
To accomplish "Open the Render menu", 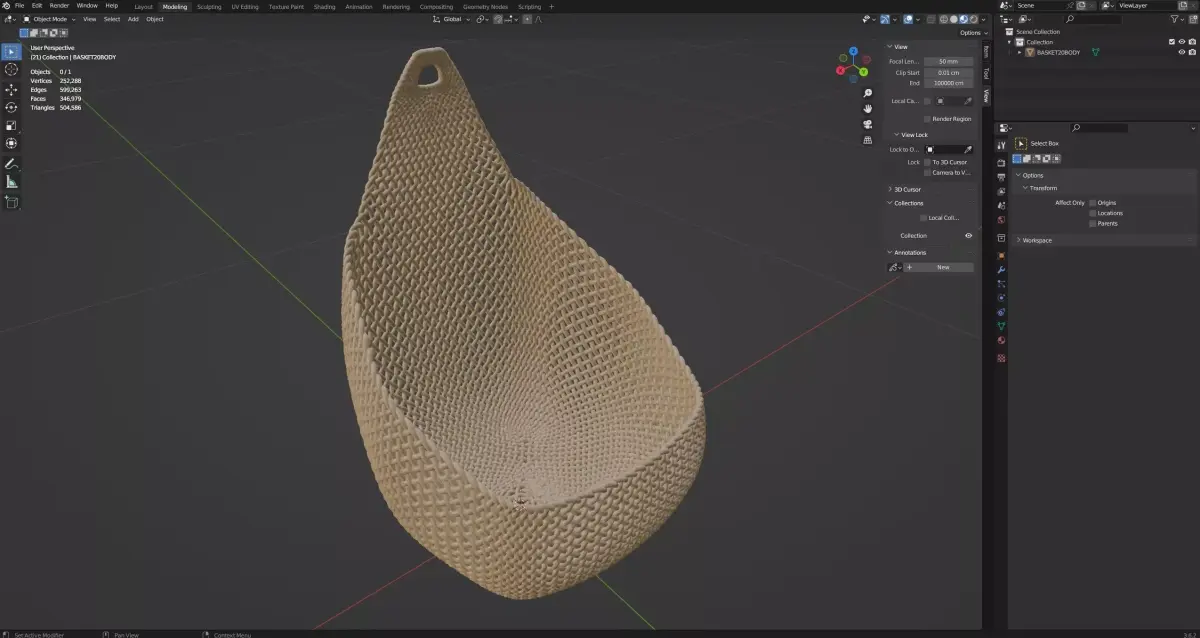I will point(59,6).
